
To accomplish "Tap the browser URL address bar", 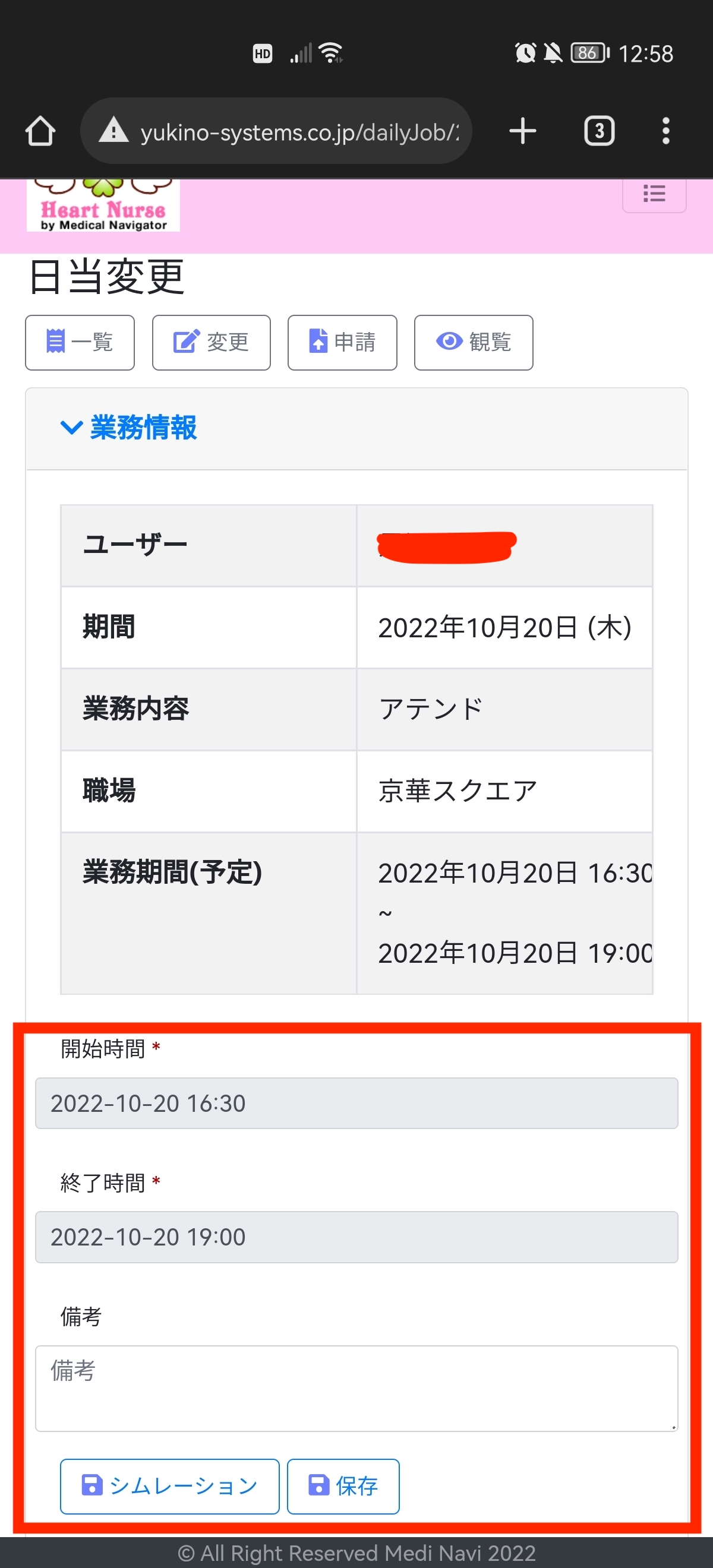I will coord(298,131).
